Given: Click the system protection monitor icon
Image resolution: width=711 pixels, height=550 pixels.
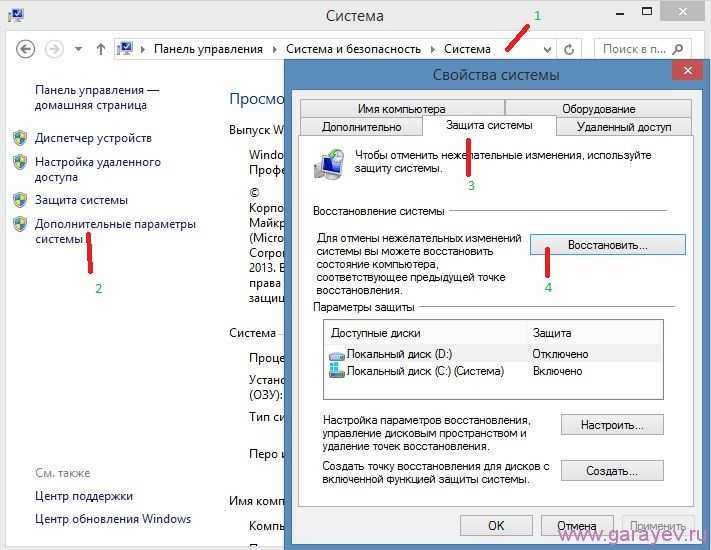Looking at the screenshot, I should click(329, 163).
